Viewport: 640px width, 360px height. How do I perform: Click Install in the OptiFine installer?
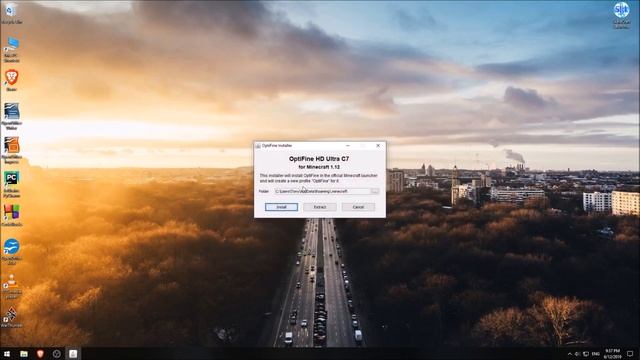coord(281,207)
